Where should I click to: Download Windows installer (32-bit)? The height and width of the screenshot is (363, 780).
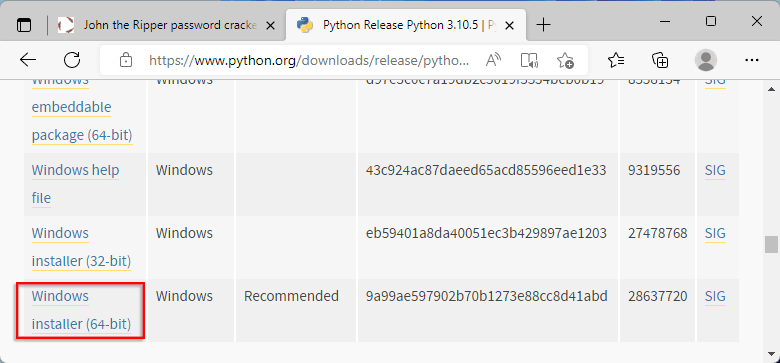[81, 247]
